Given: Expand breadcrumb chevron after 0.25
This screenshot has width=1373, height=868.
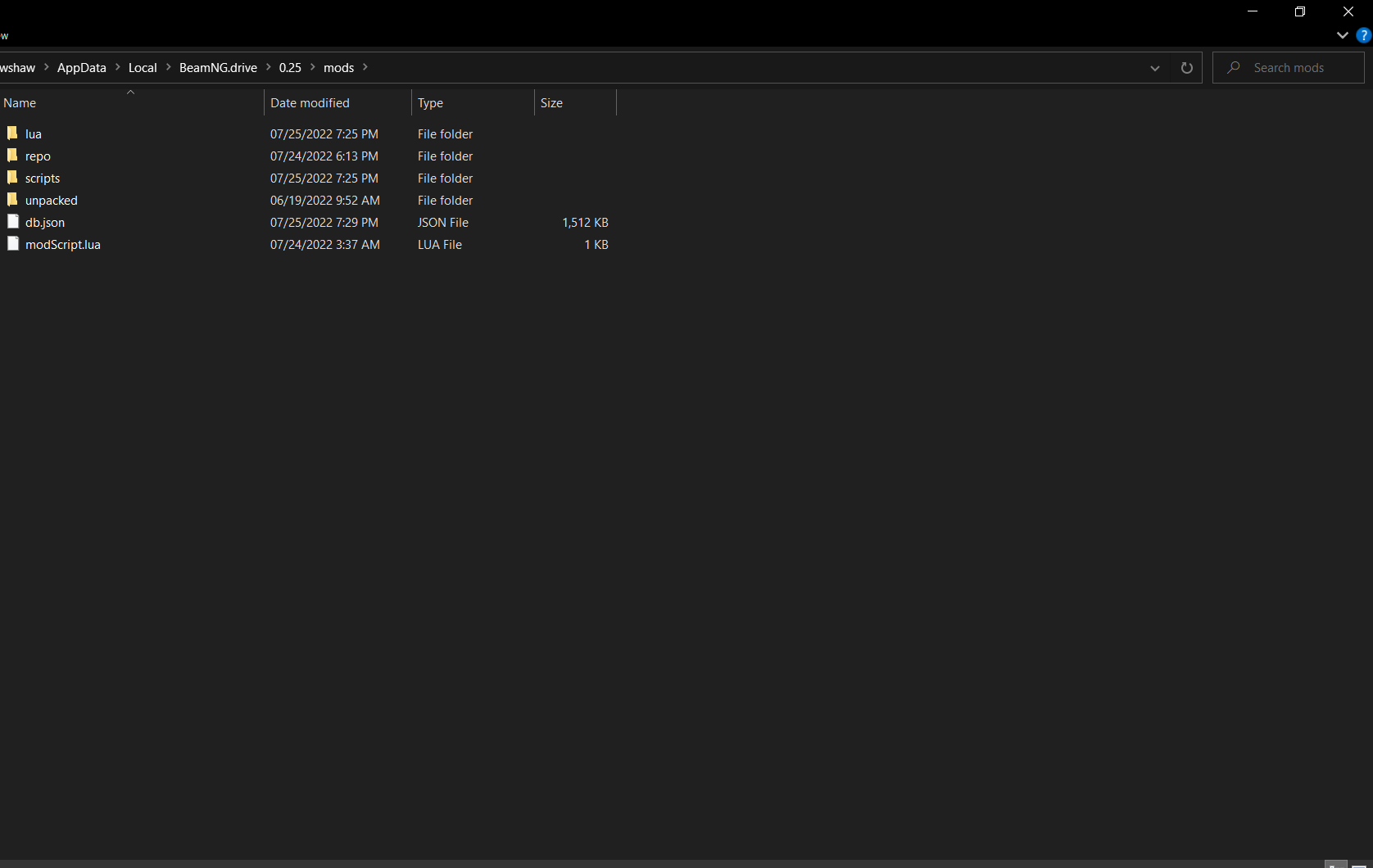Looking at the screenshot, I should [x=313, y=67].
